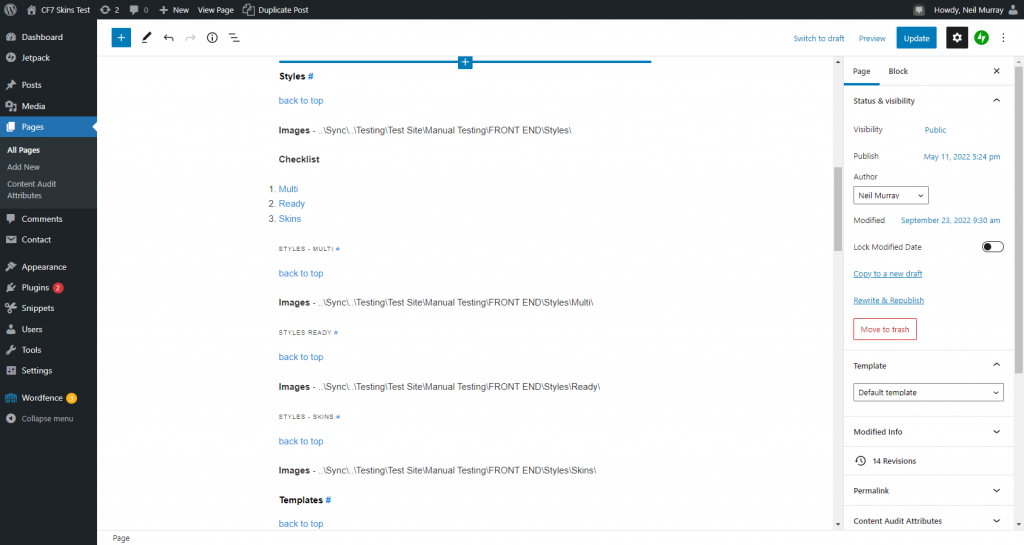
Task: Toggle the Lock Modified Date switch
Action: tap(992, 247)
